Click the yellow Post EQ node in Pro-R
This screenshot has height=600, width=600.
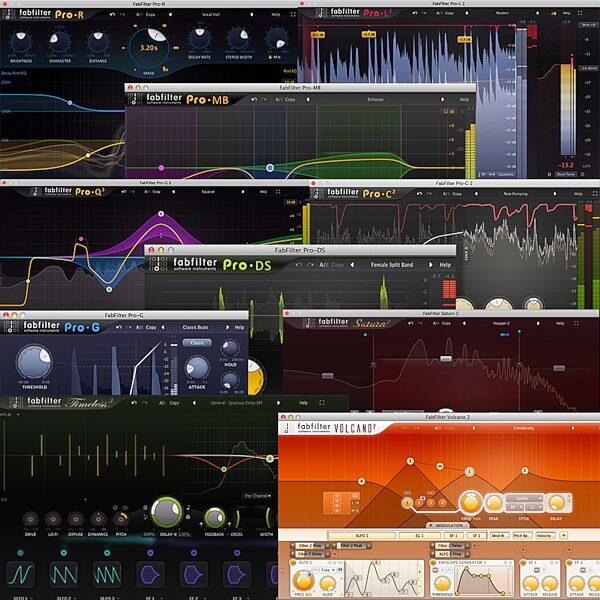click(88, 155)
